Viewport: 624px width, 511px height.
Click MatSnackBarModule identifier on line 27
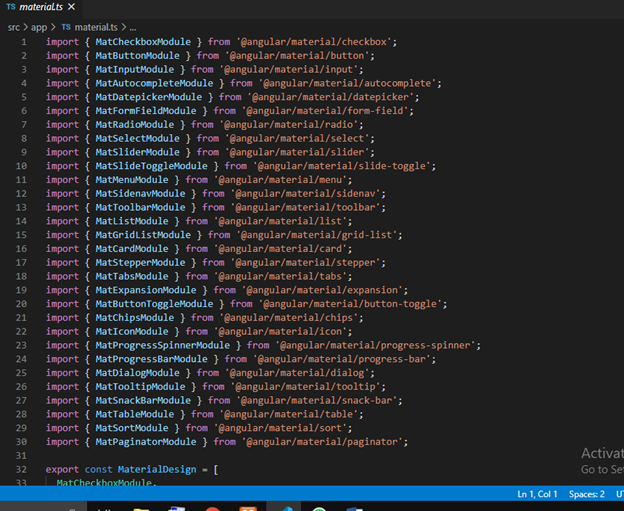point(143,400)
